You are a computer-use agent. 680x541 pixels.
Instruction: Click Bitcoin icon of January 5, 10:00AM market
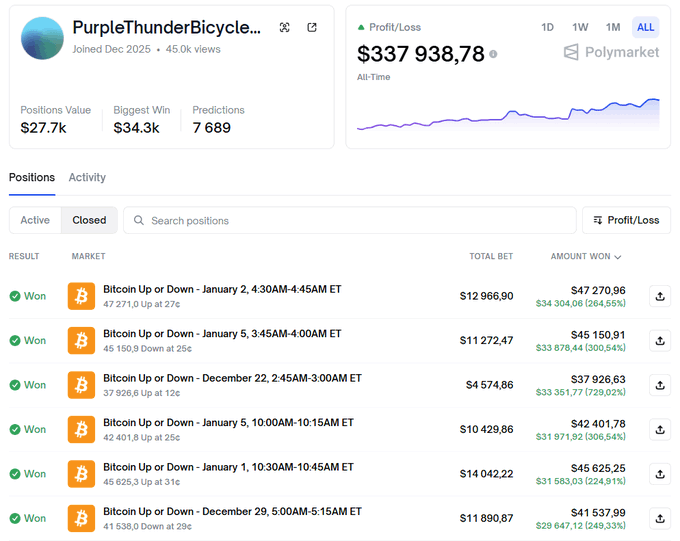pos(81,430)
